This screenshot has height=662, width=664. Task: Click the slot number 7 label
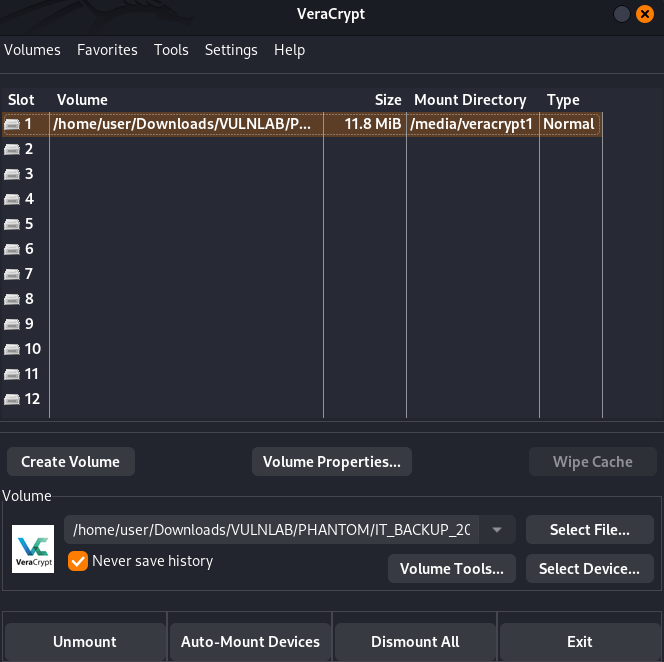point(28,274)
